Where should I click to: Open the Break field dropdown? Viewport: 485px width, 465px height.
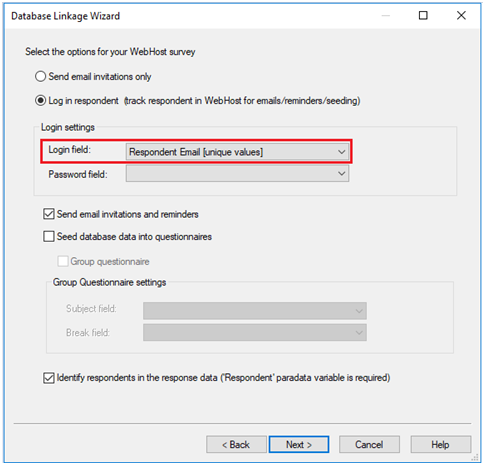click(x=255, y=332)
